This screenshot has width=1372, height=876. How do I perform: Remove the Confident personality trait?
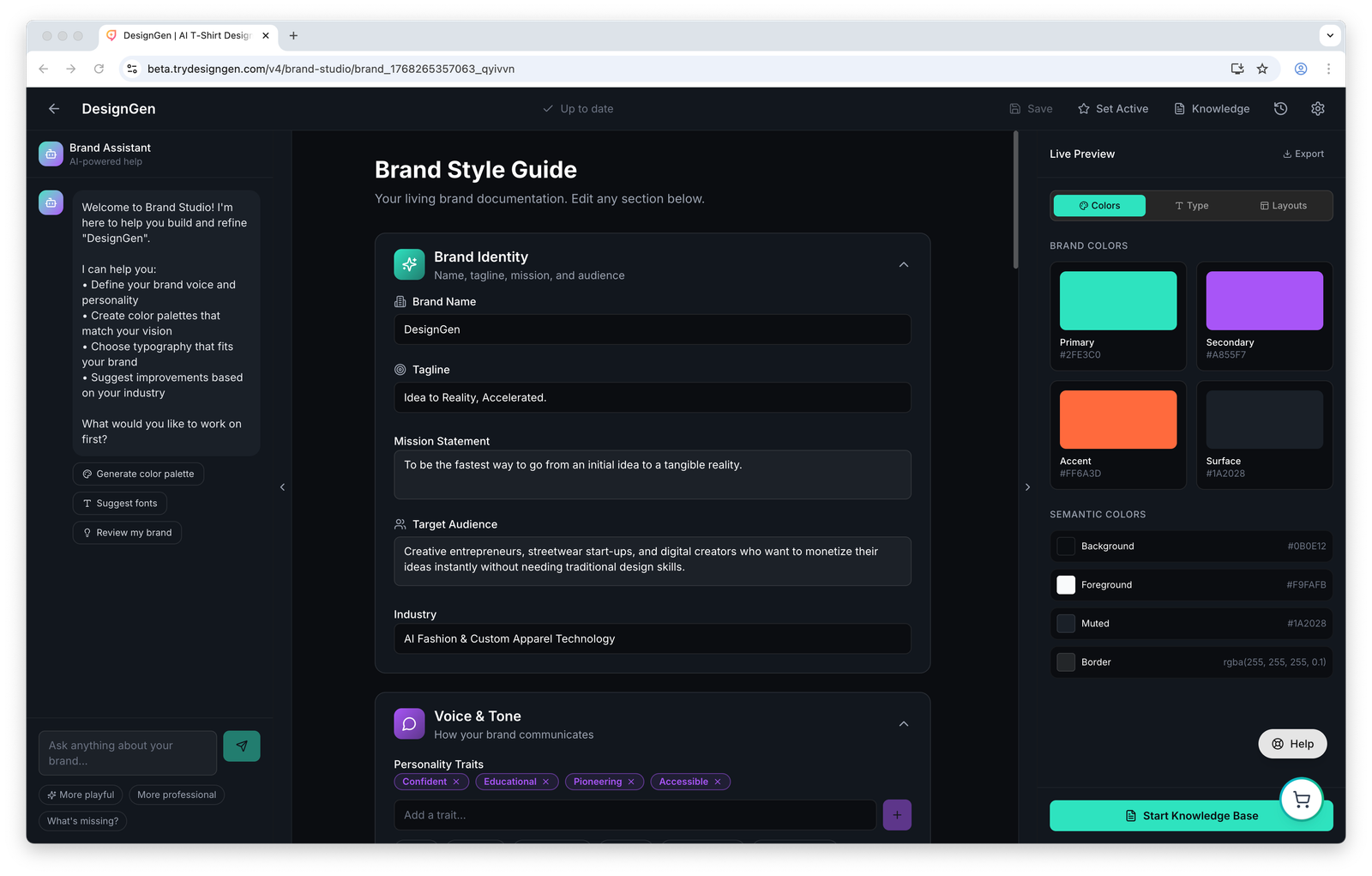(457, 782)
